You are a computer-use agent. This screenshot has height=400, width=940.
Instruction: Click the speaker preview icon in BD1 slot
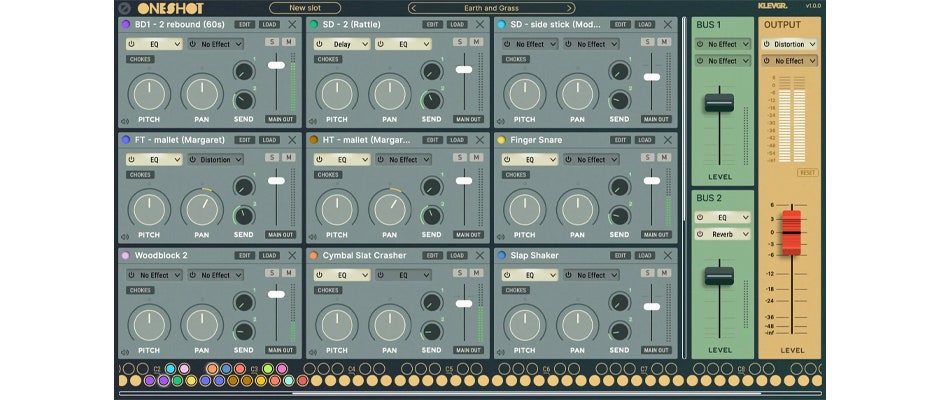click(x=124, y=119)
